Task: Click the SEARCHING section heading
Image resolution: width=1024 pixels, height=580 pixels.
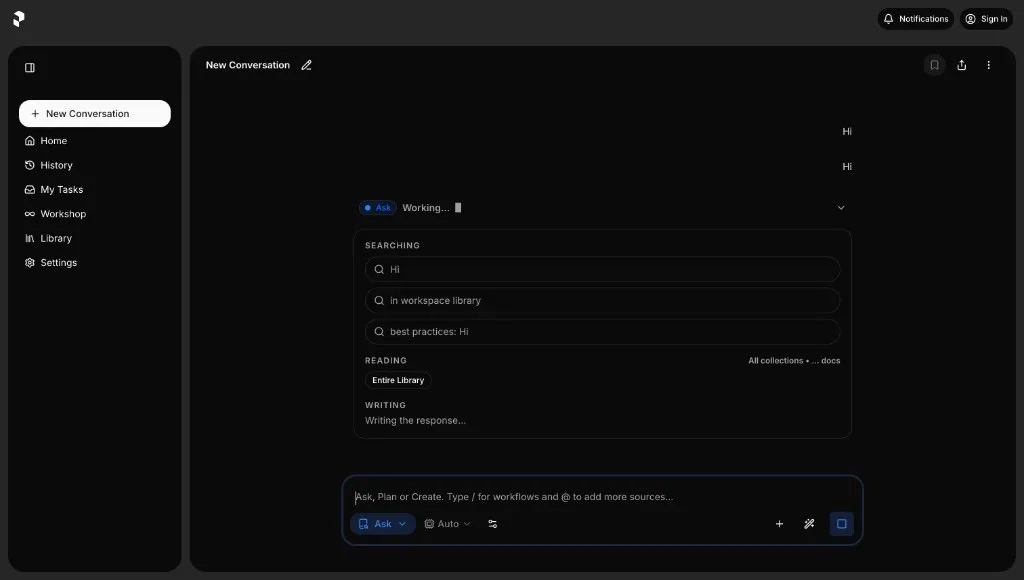Action: point(392,246)
